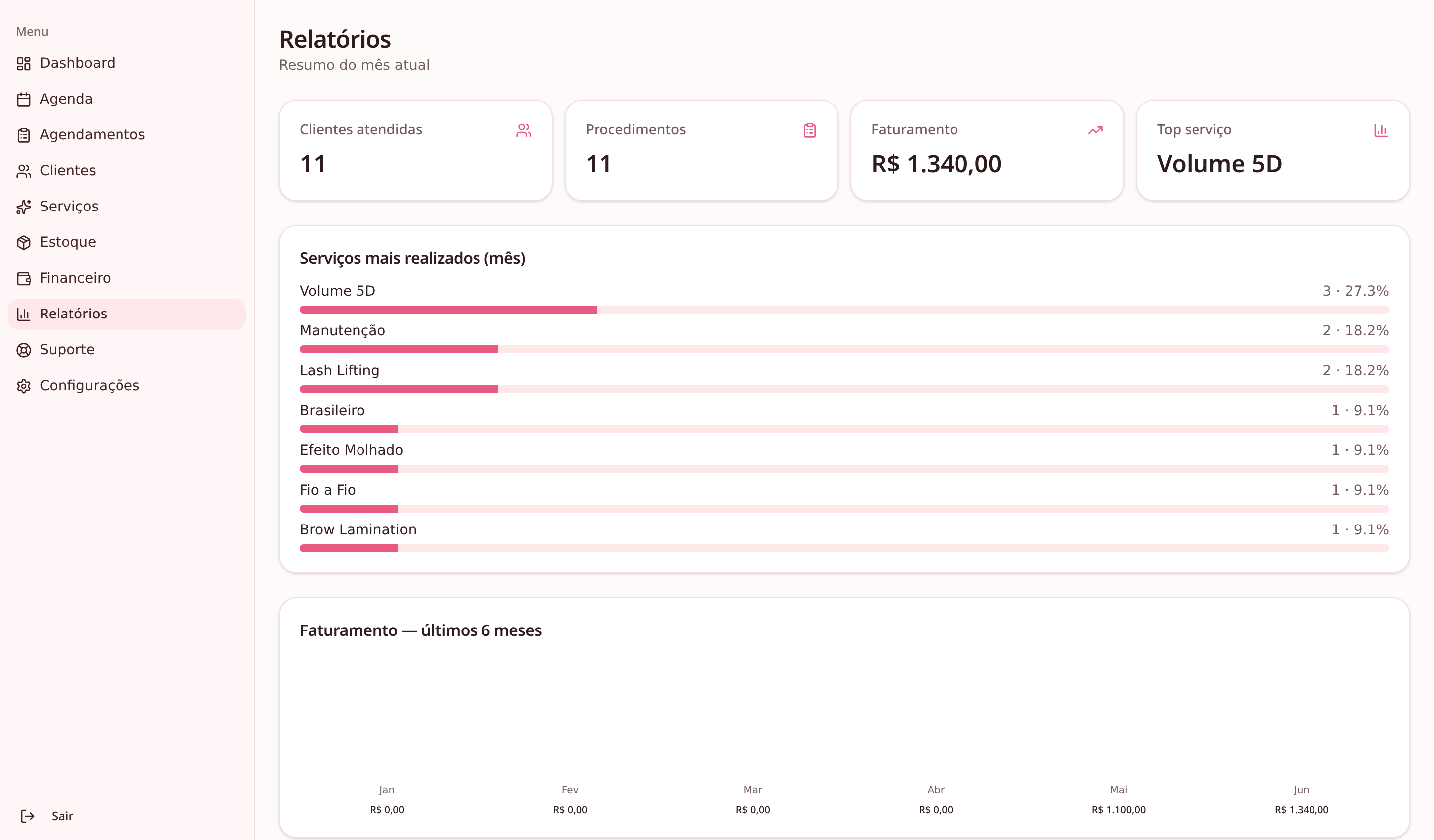This screenshot has width=1434, height=840.
Task: Click the Agendamentos clipboard icon
Action: [x=24, y=135]
